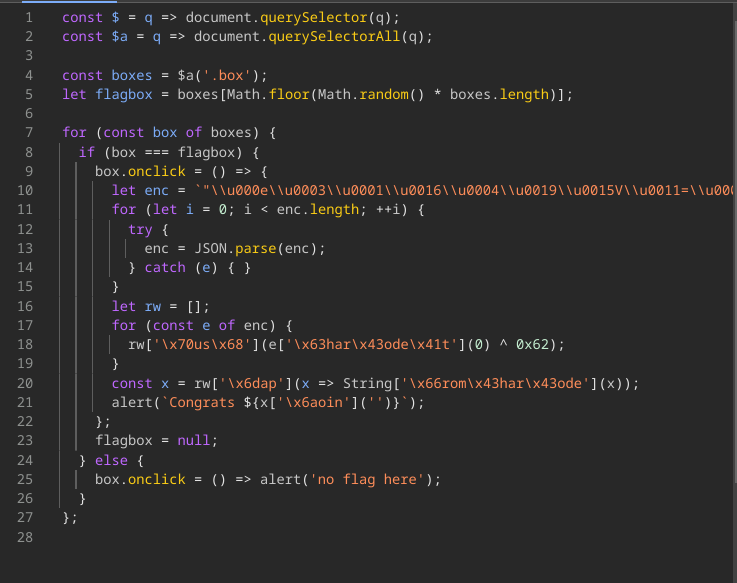Click the 'Congrats' template string in alert
The image size is (737, 583).
(x=198, y=402)
